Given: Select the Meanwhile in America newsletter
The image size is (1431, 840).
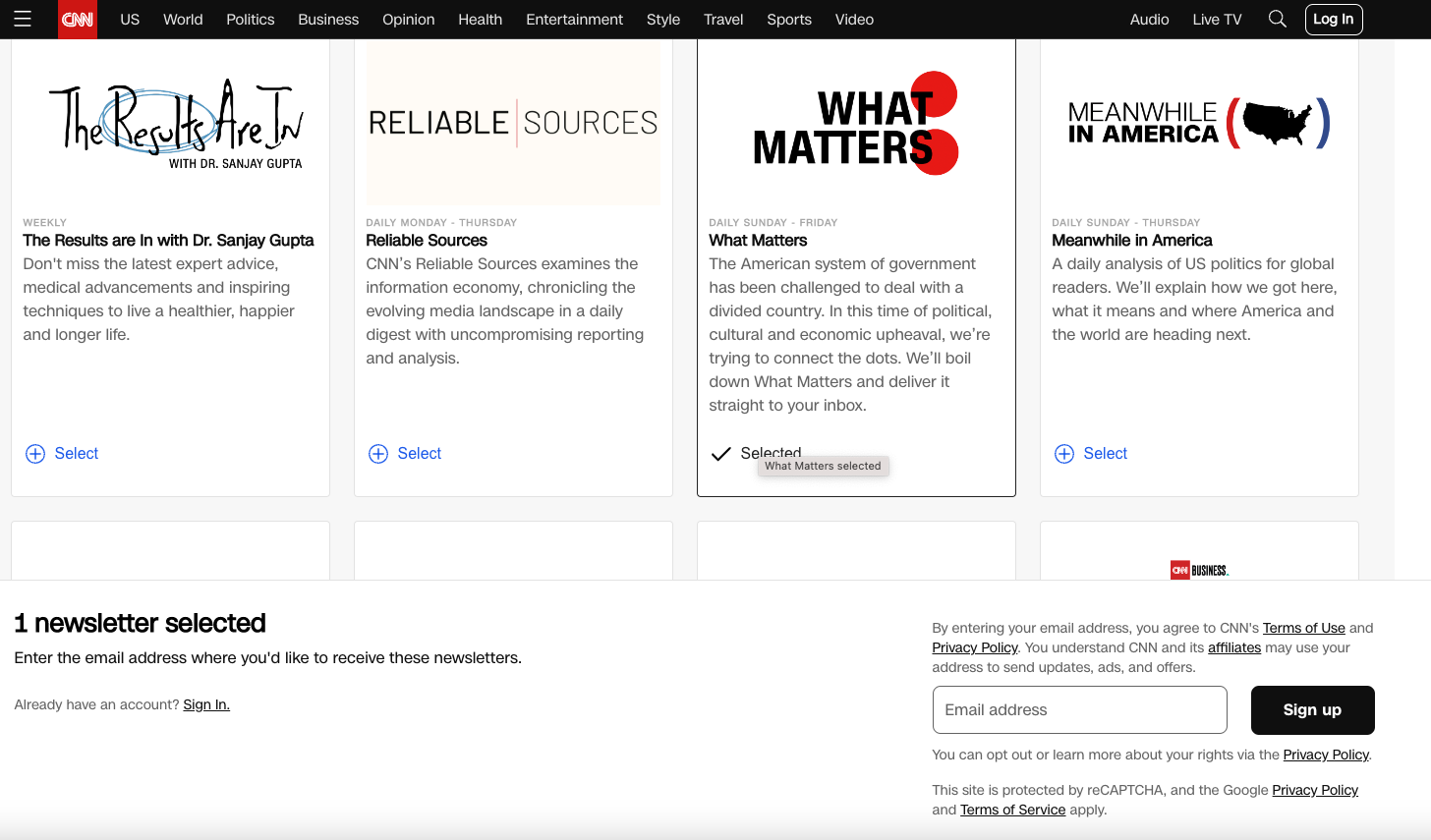Looking at the screenshot, I should click(x=1091, y=453).
